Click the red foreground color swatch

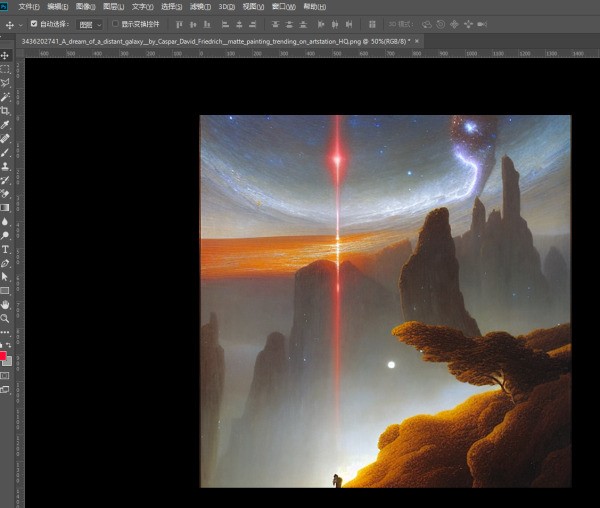point(3,356)
